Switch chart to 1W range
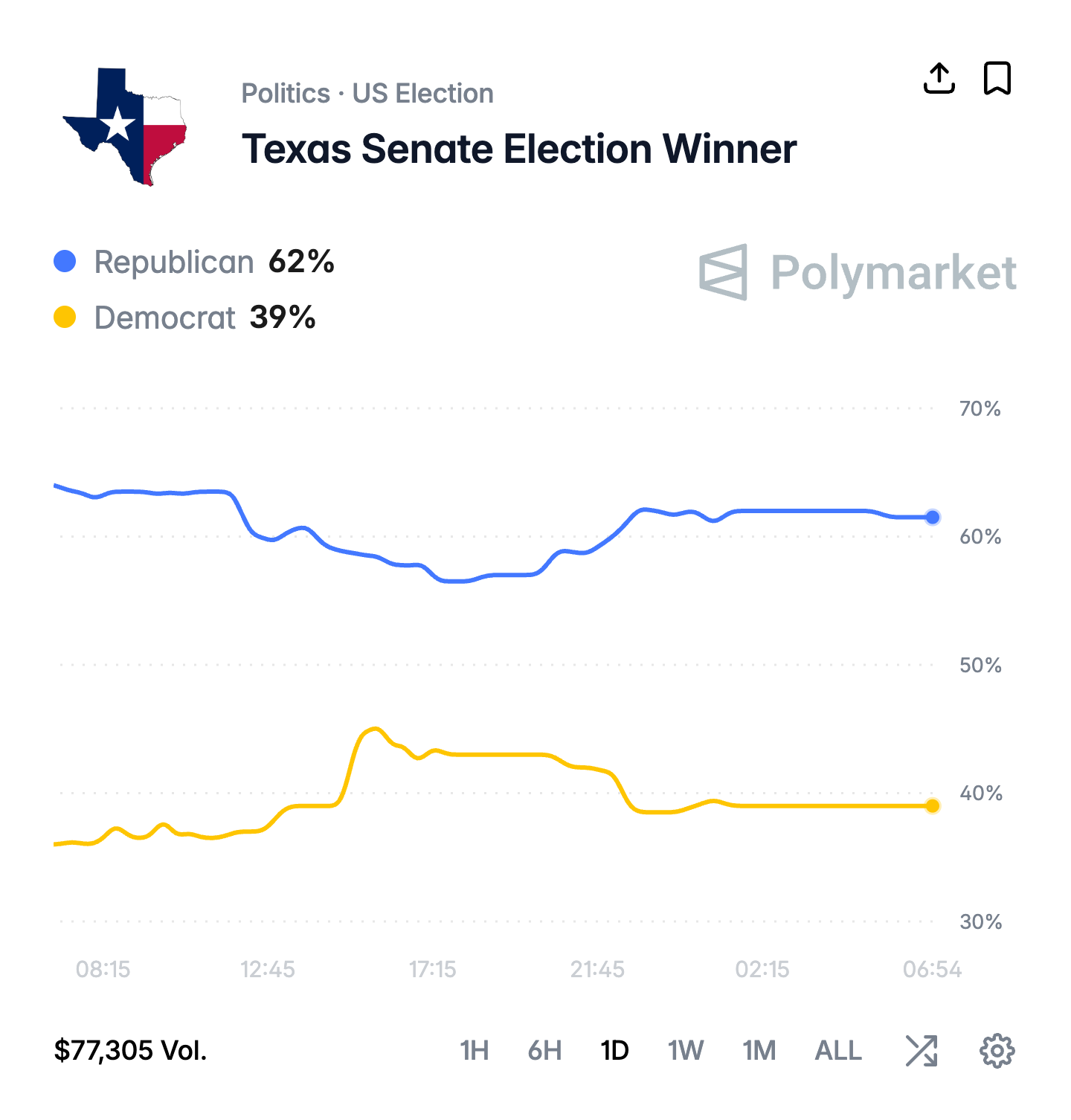1071x1120 pixels. [685, 1050]
